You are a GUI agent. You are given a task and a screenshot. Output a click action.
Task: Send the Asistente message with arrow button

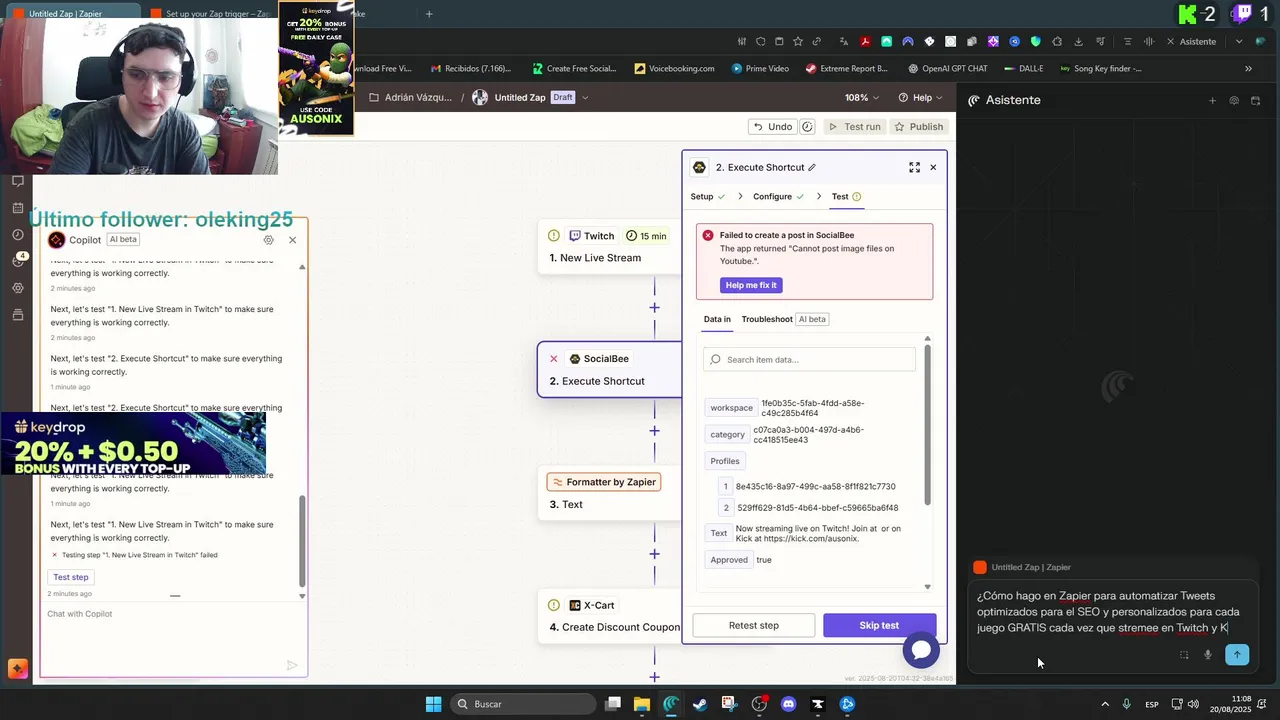(1237, 655)
